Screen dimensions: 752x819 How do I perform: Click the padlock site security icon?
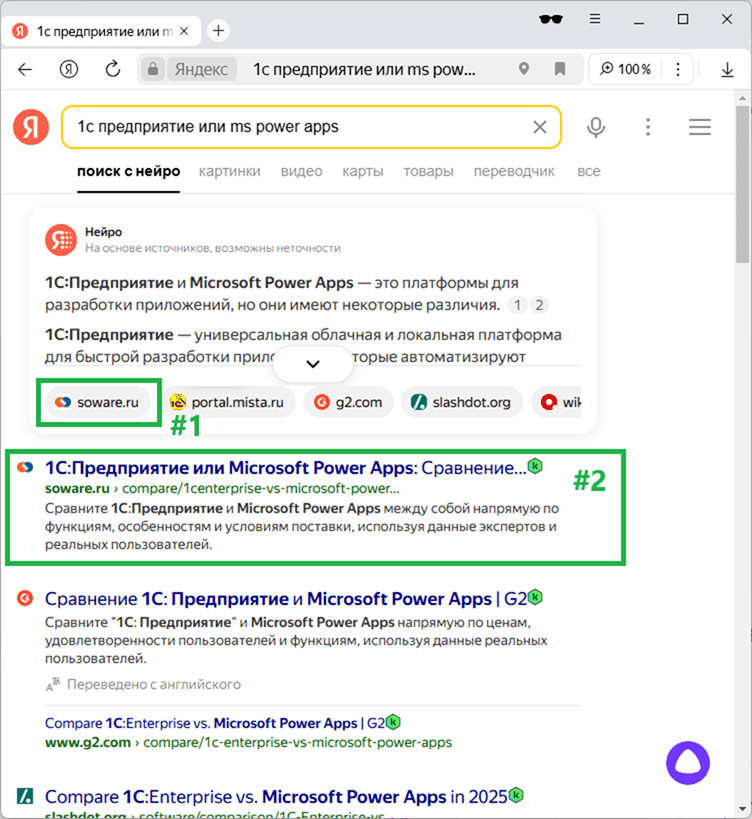(152, 69)
